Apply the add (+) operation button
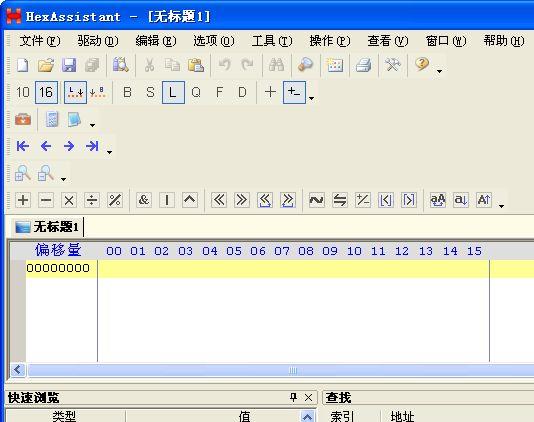This screenshot has height=422, width=534. 23,200
